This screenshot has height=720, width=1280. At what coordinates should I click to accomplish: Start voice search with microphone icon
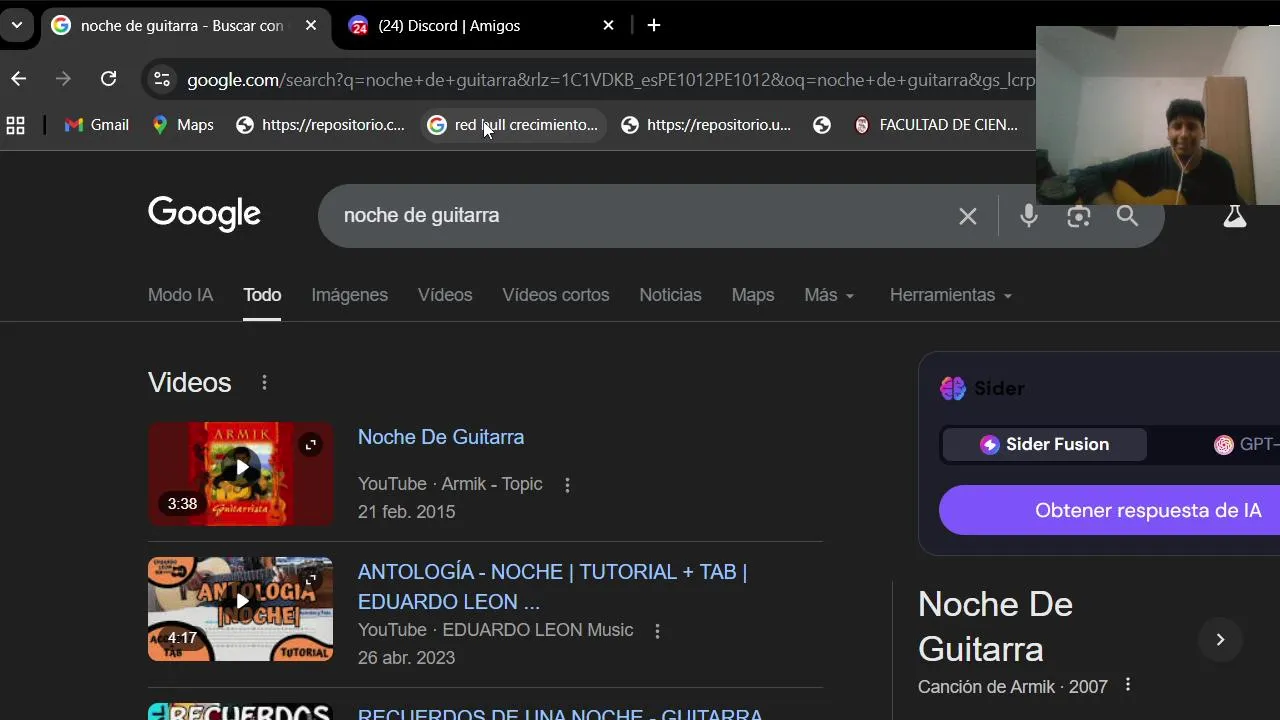[x=1029, y=216]
